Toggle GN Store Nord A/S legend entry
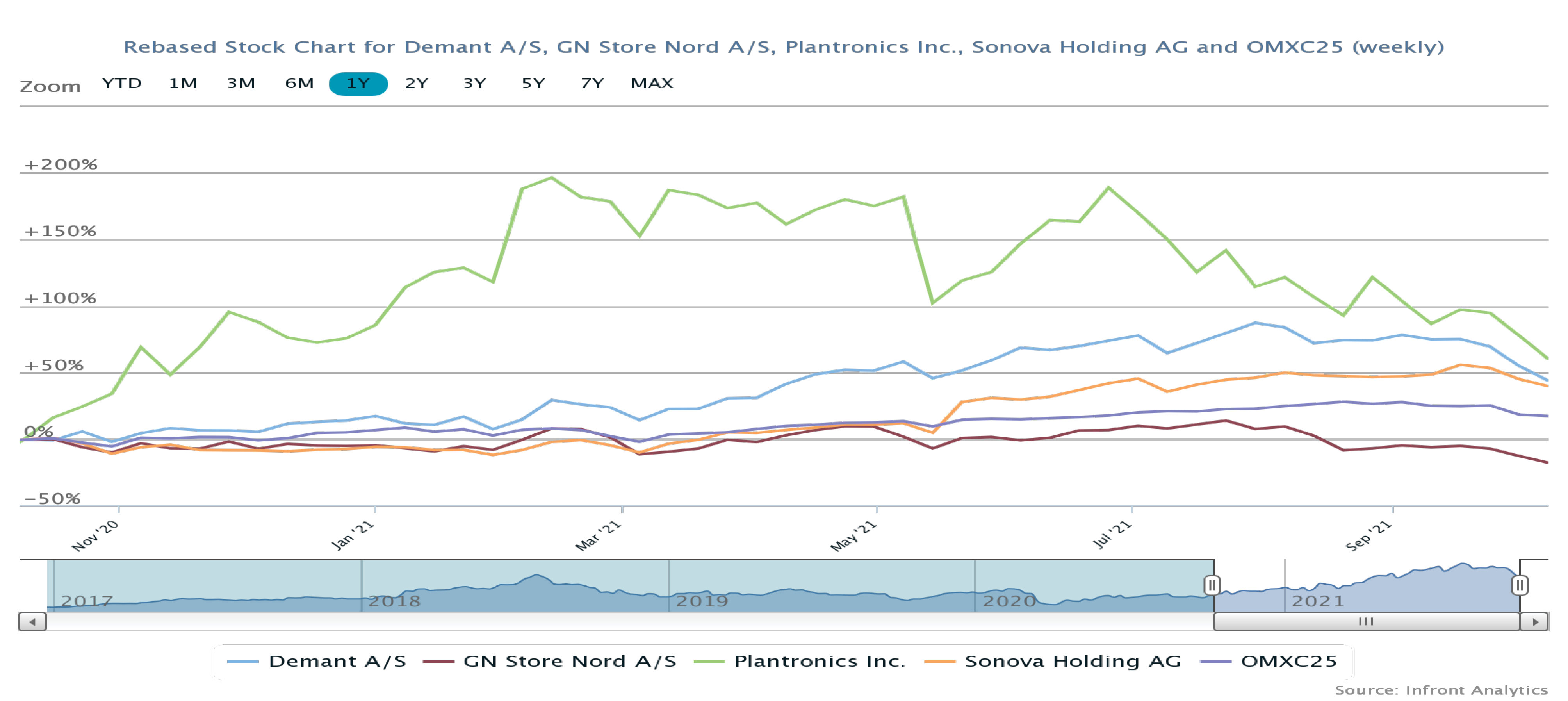The image size is (1568, 701). 570,662
